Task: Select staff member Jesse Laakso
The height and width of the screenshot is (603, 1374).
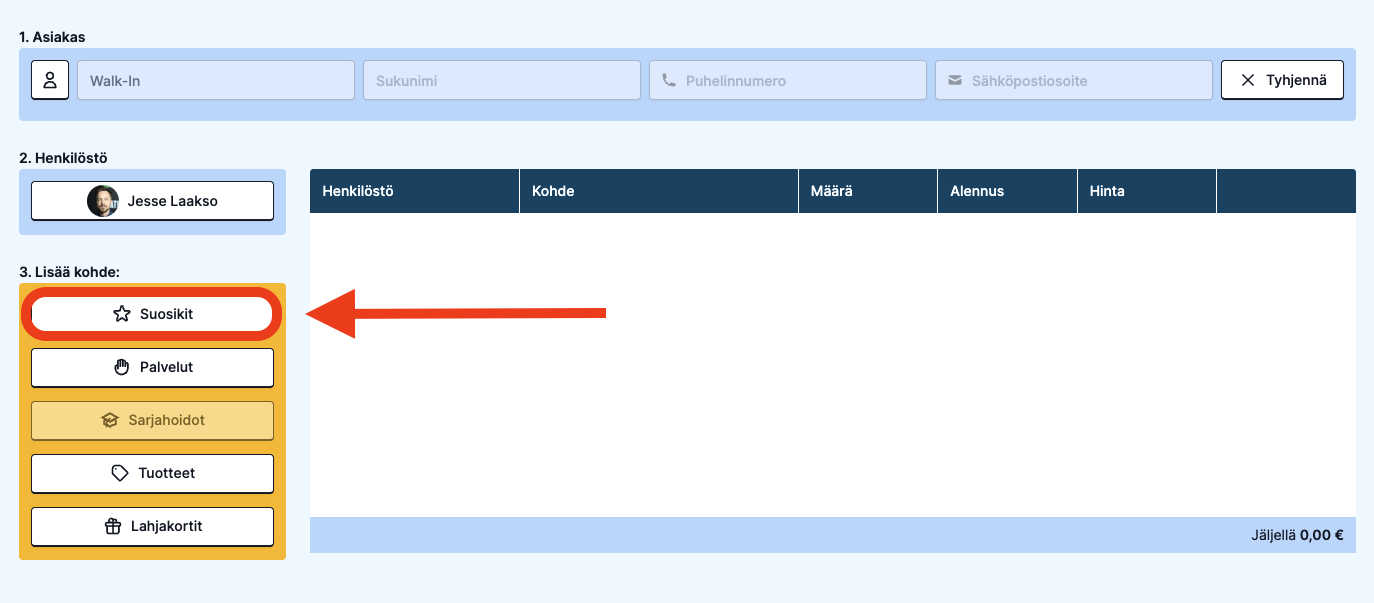Action: tap(152, 201)
